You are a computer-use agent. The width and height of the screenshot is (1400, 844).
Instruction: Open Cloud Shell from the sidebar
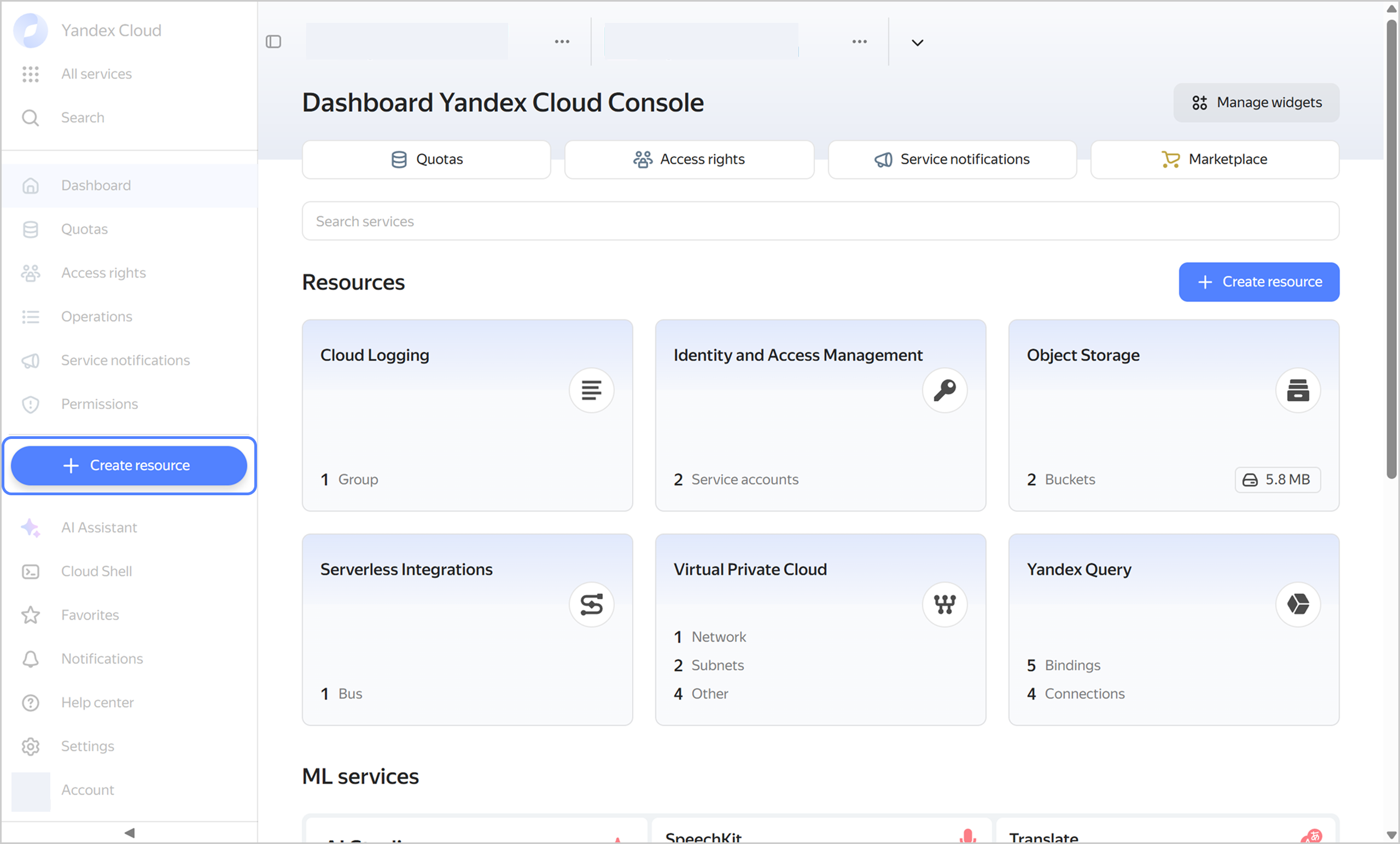click(x=97, y=571)
